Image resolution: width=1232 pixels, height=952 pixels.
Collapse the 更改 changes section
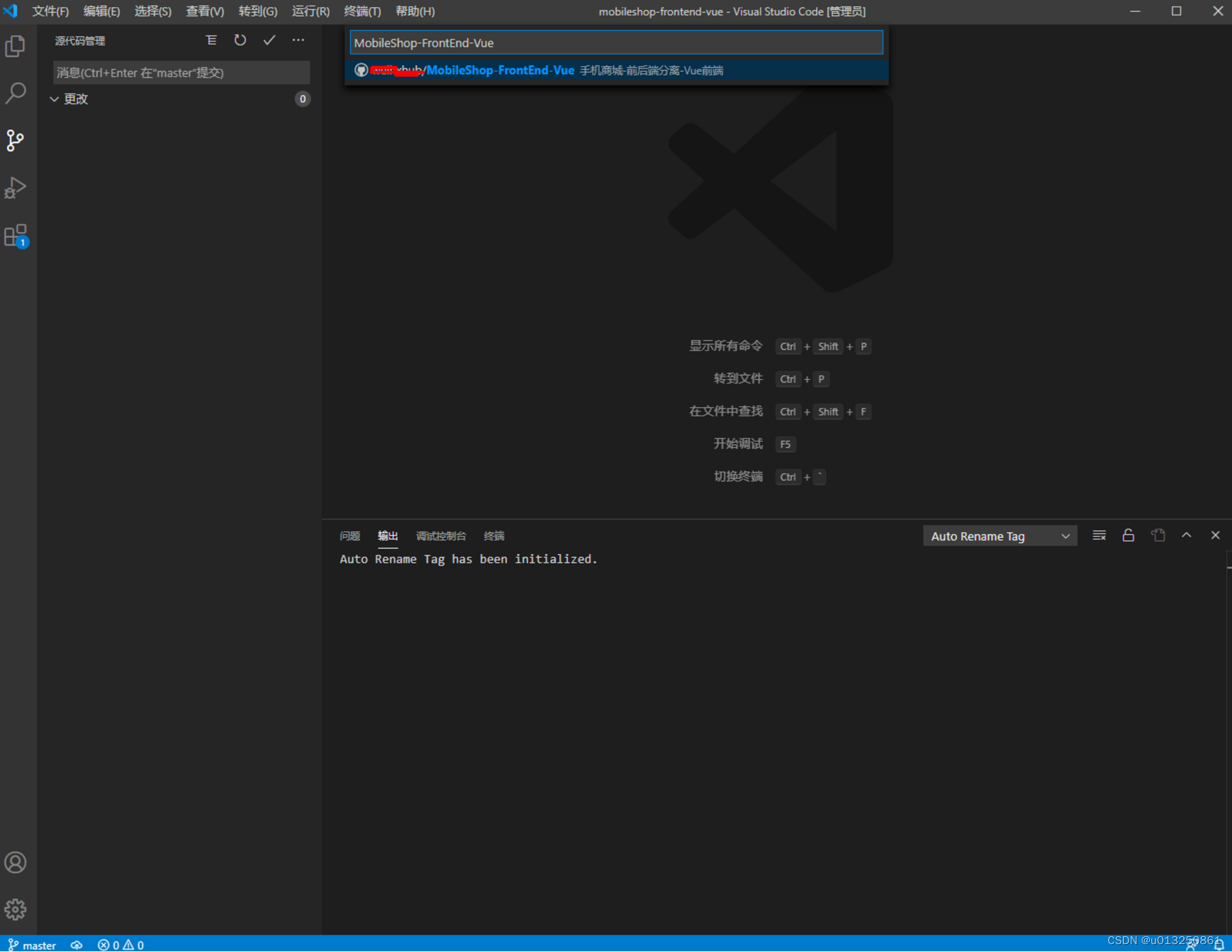click(x=54, y=99)
